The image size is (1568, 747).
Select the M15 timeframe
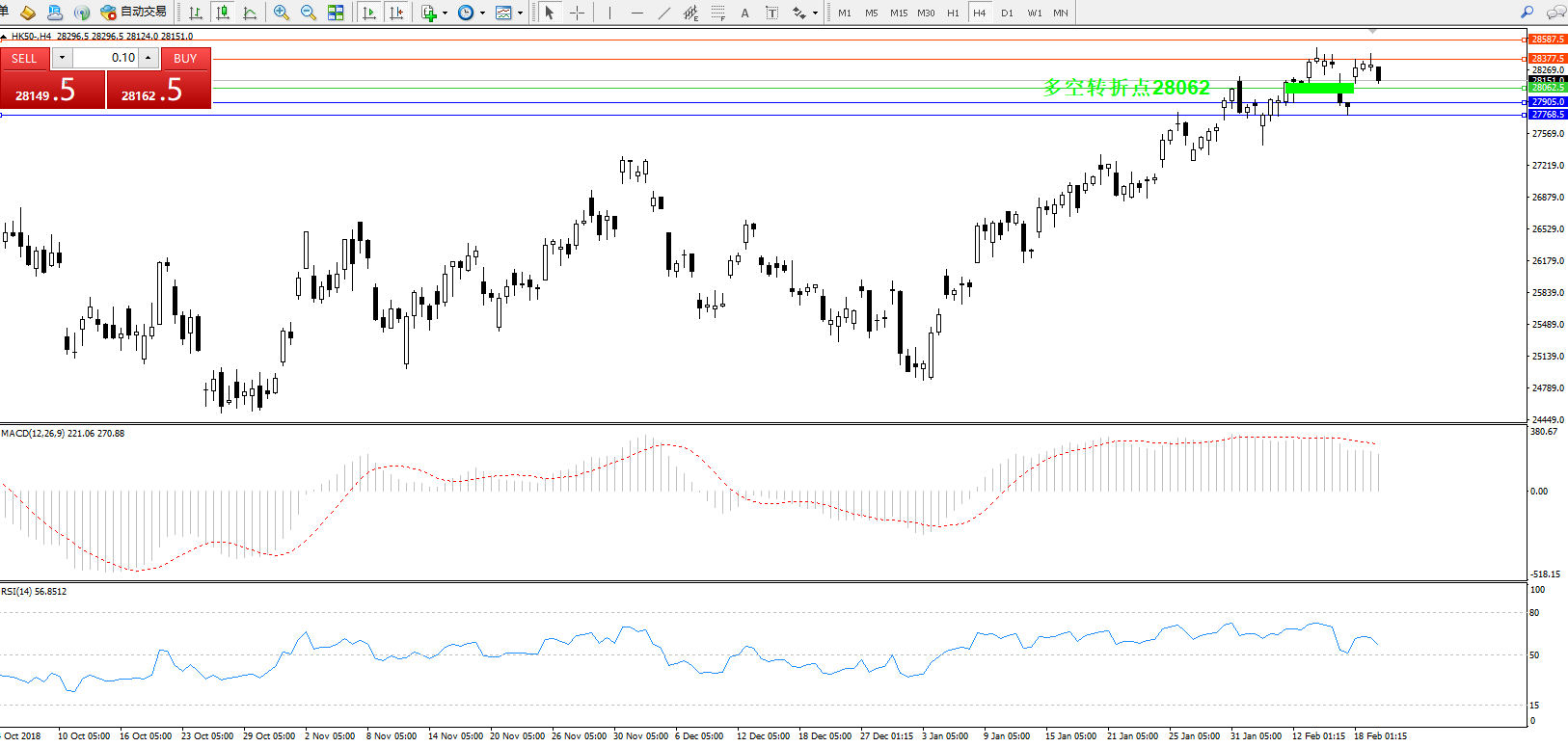coord(899,13)
